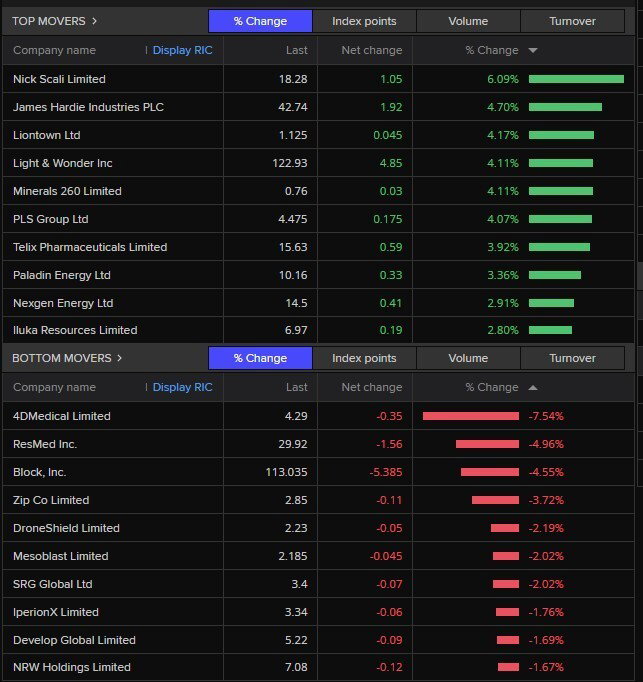Sort Bottom Movers by Net change header
This screenshot has height=682, width=643.
coord(372,387)
